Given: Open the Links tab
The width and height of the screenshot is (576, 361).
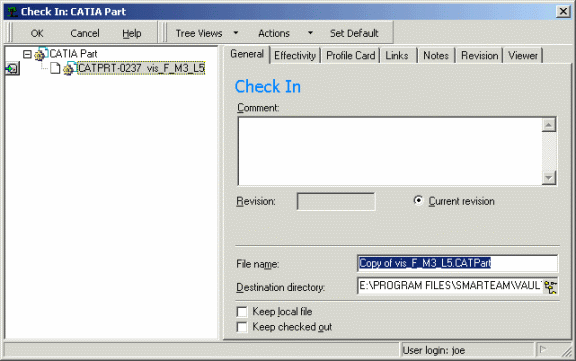Looking at the screenshot, I should coord(397,55).
